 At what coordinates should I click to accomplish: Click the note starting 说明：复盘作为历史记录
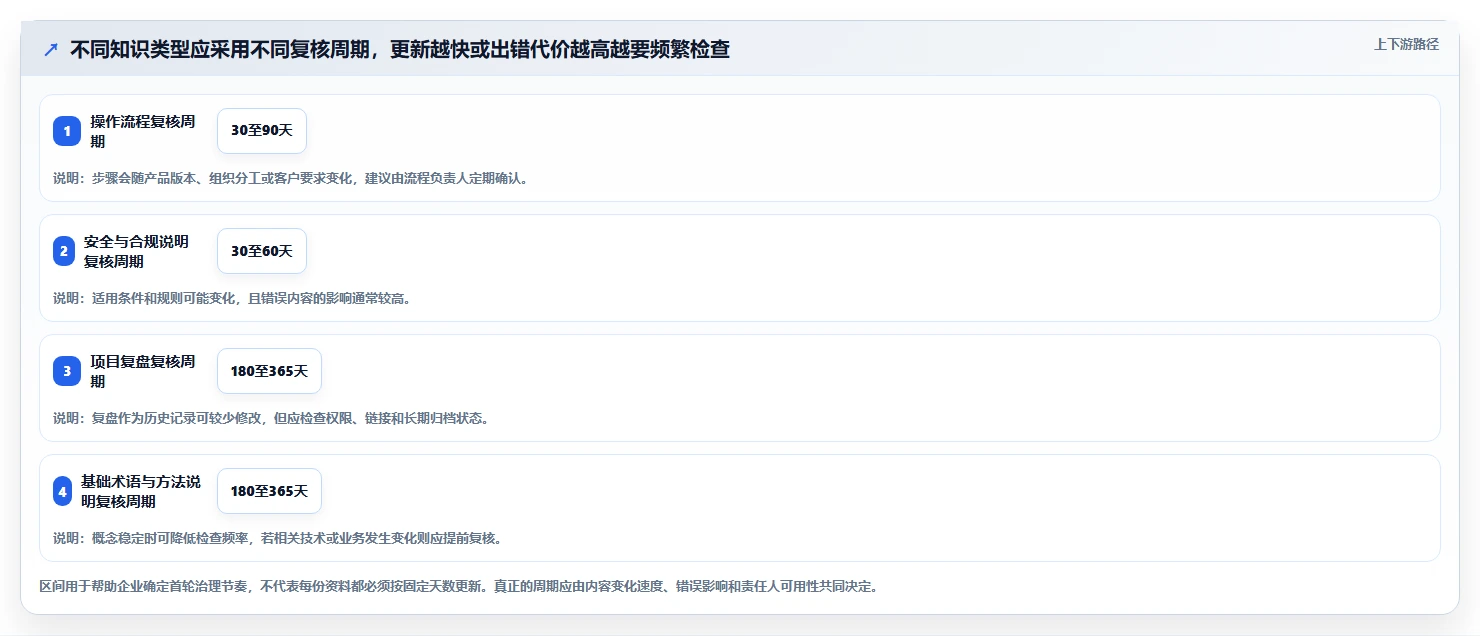pyautogui.click(x=271, y=418)
